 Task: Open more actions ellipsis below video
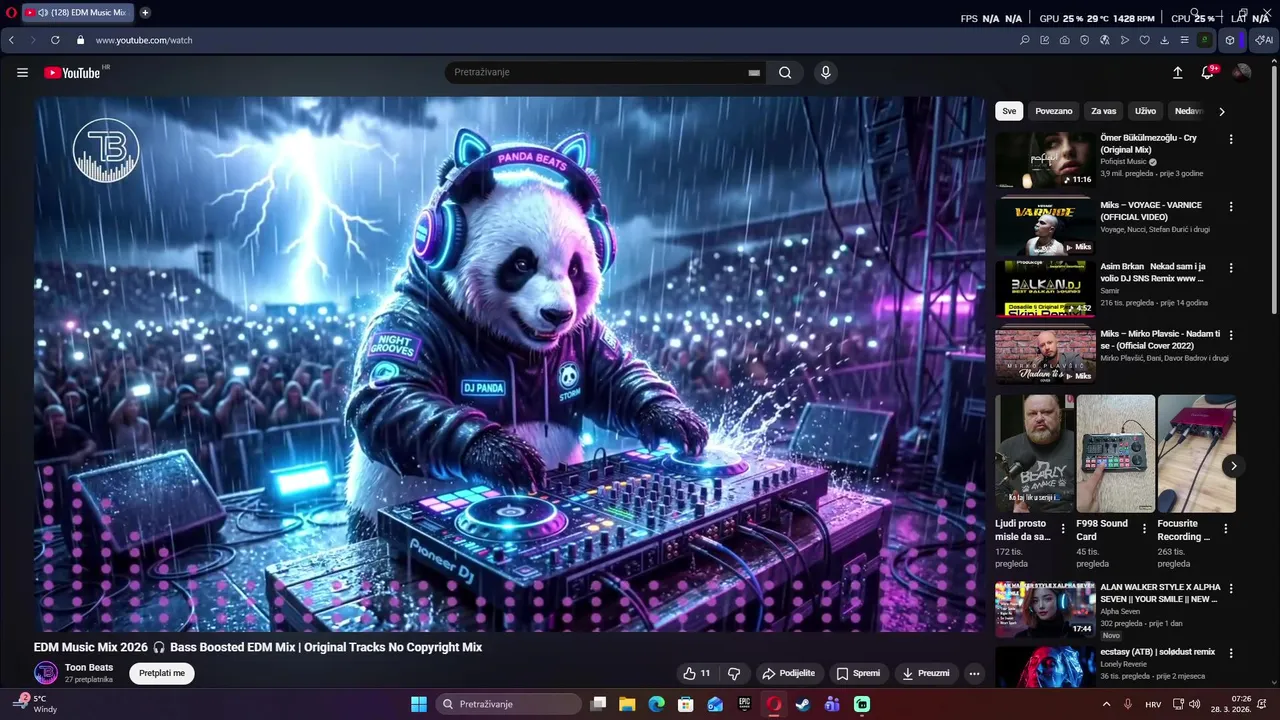[974, 673]
